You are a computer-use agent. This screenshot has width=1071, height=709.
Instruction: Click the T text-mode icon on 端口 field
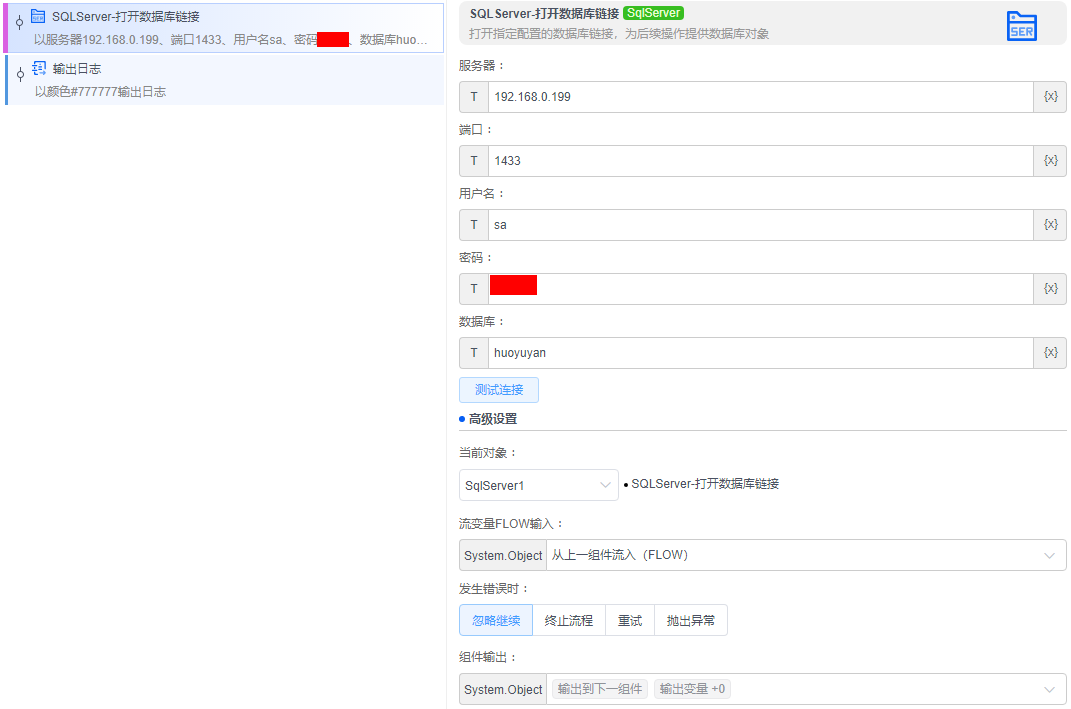point(473,160)
